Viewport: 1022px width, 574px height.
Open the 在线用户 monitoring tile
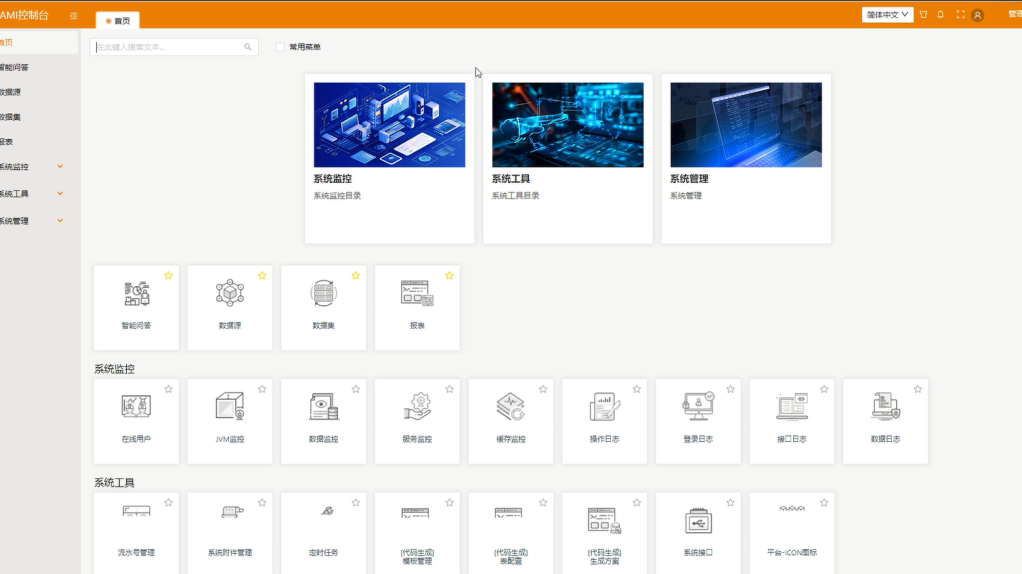(136, 420)
